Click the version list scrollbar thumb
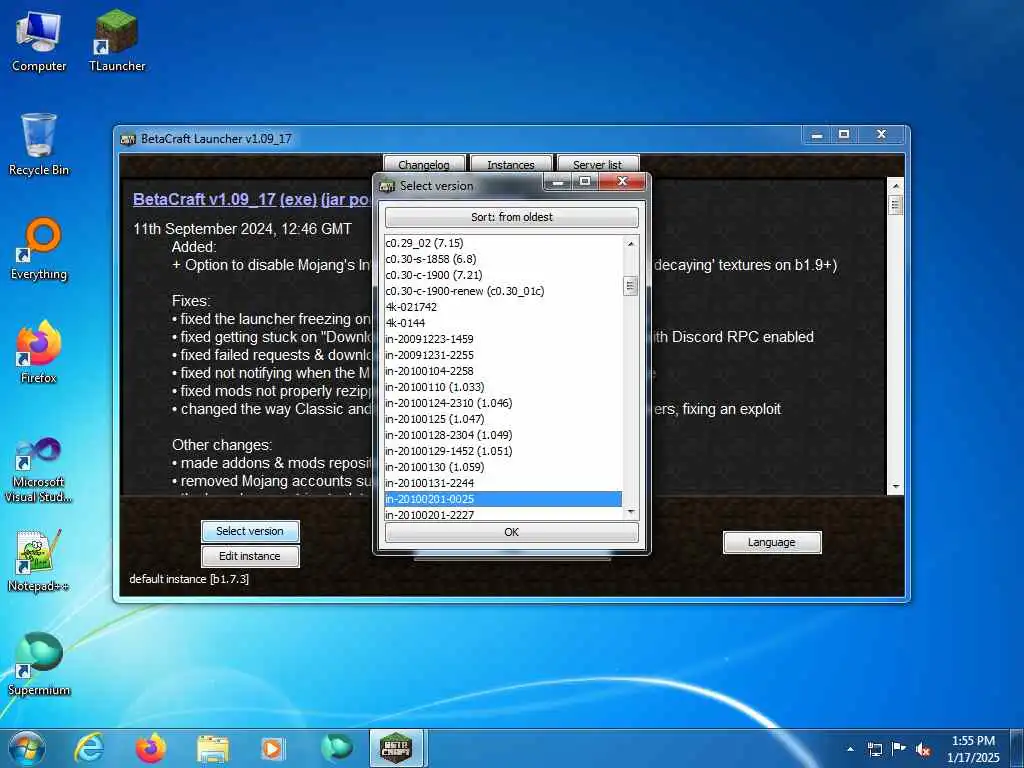Viewport: 1024px width, 768px height. click(630, 286)
